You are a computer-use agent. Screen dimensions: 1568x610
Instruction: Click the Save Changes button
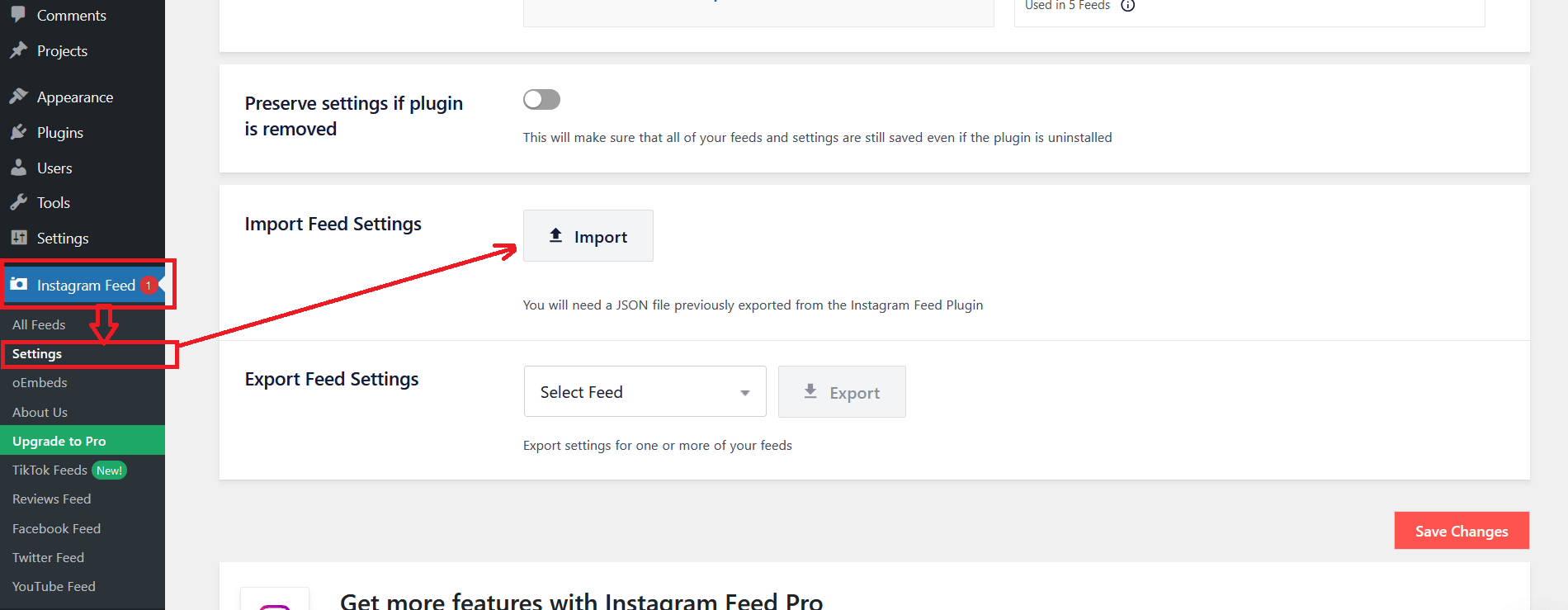[x=1462, y=531]
